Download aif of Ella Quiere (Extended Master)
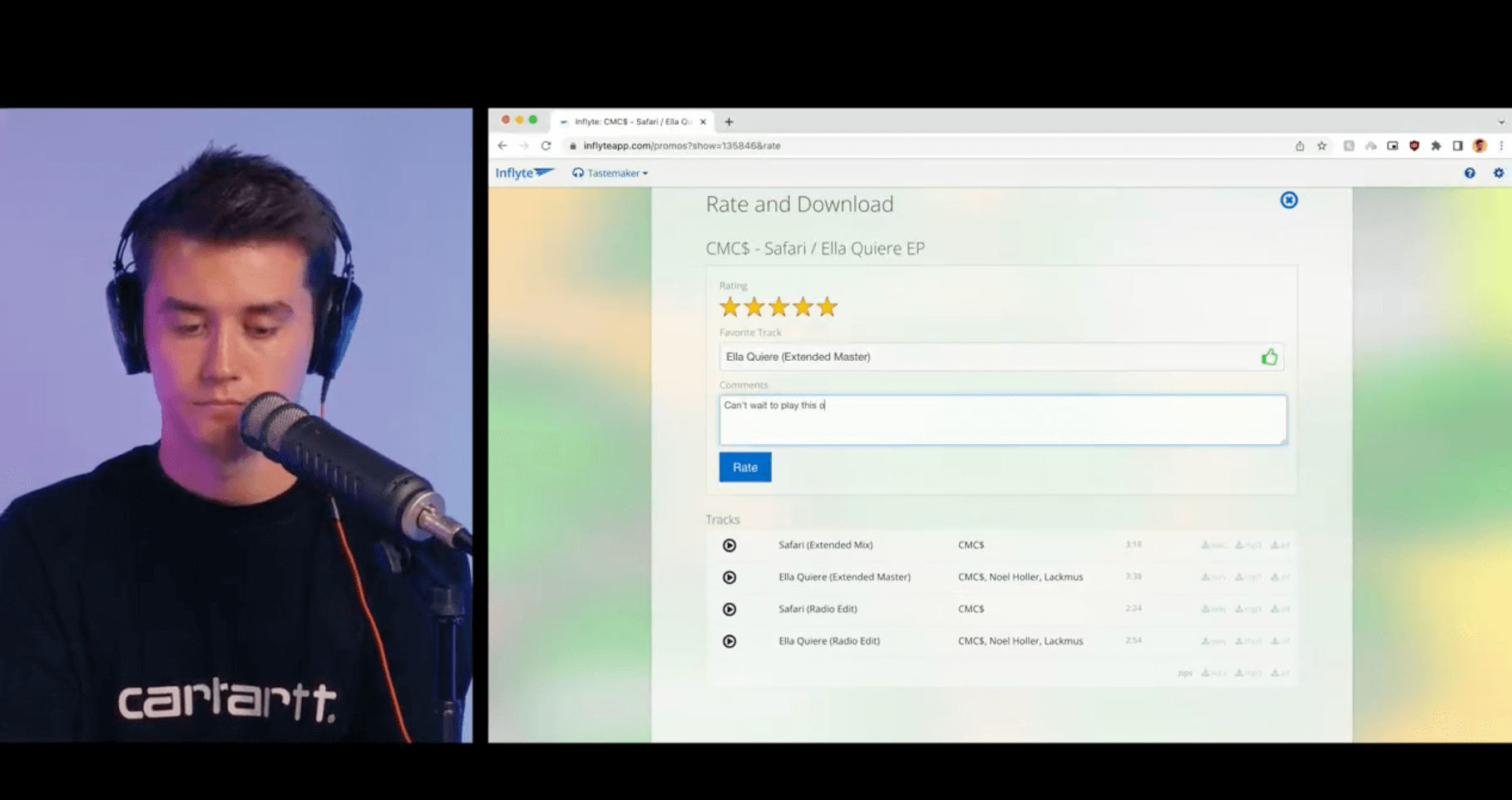 click(x=1281, y=577)
